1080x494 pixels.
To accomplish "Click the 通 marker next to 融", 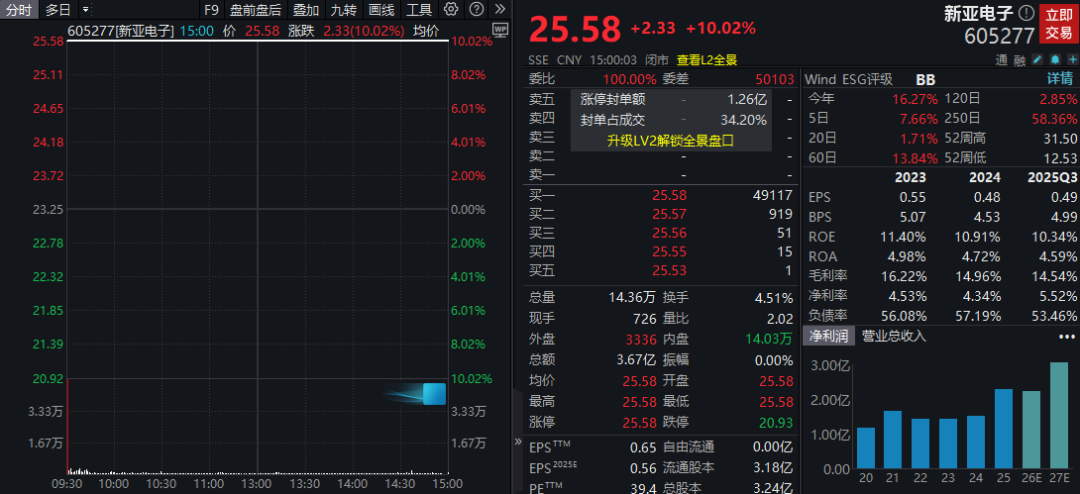I will point(1001,61).
